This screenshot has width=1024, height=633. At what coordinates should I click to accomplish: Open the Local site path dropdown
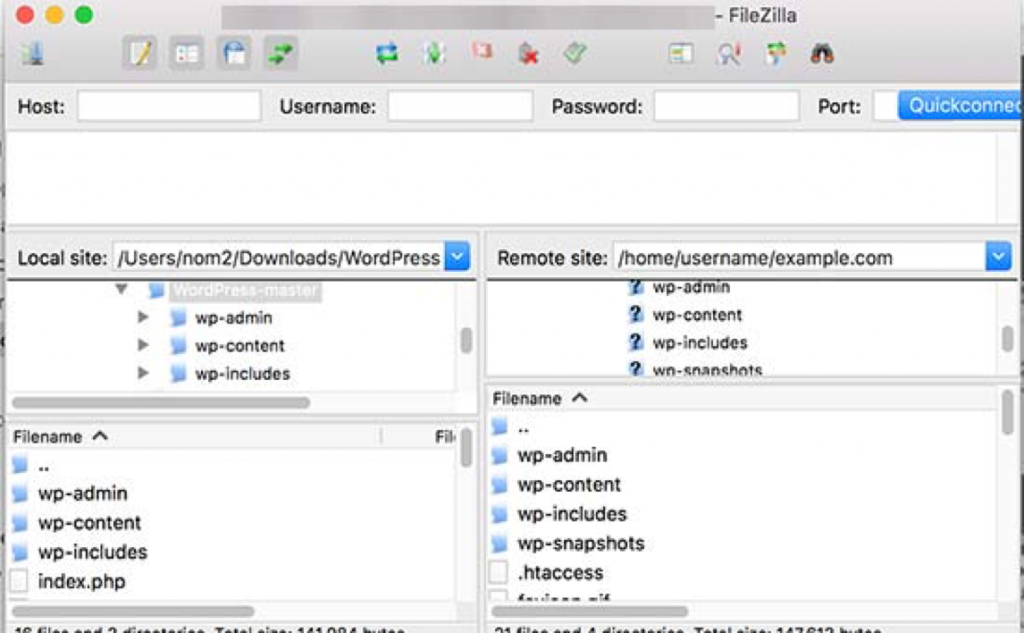pyautogui.click(x=457, y=257)
